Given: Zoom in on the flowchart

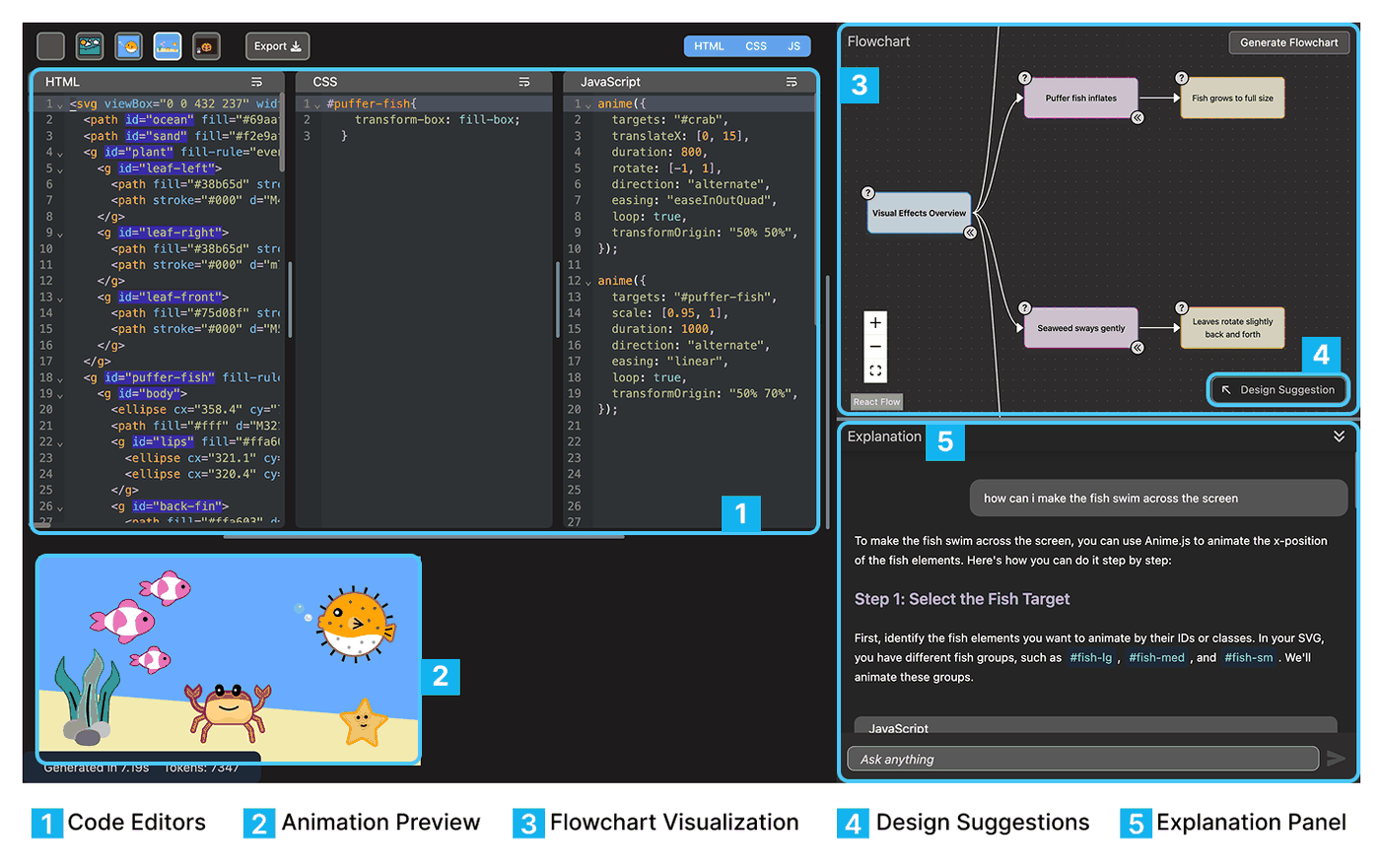Looking at the screenshot, I should [x=875, y=323].
